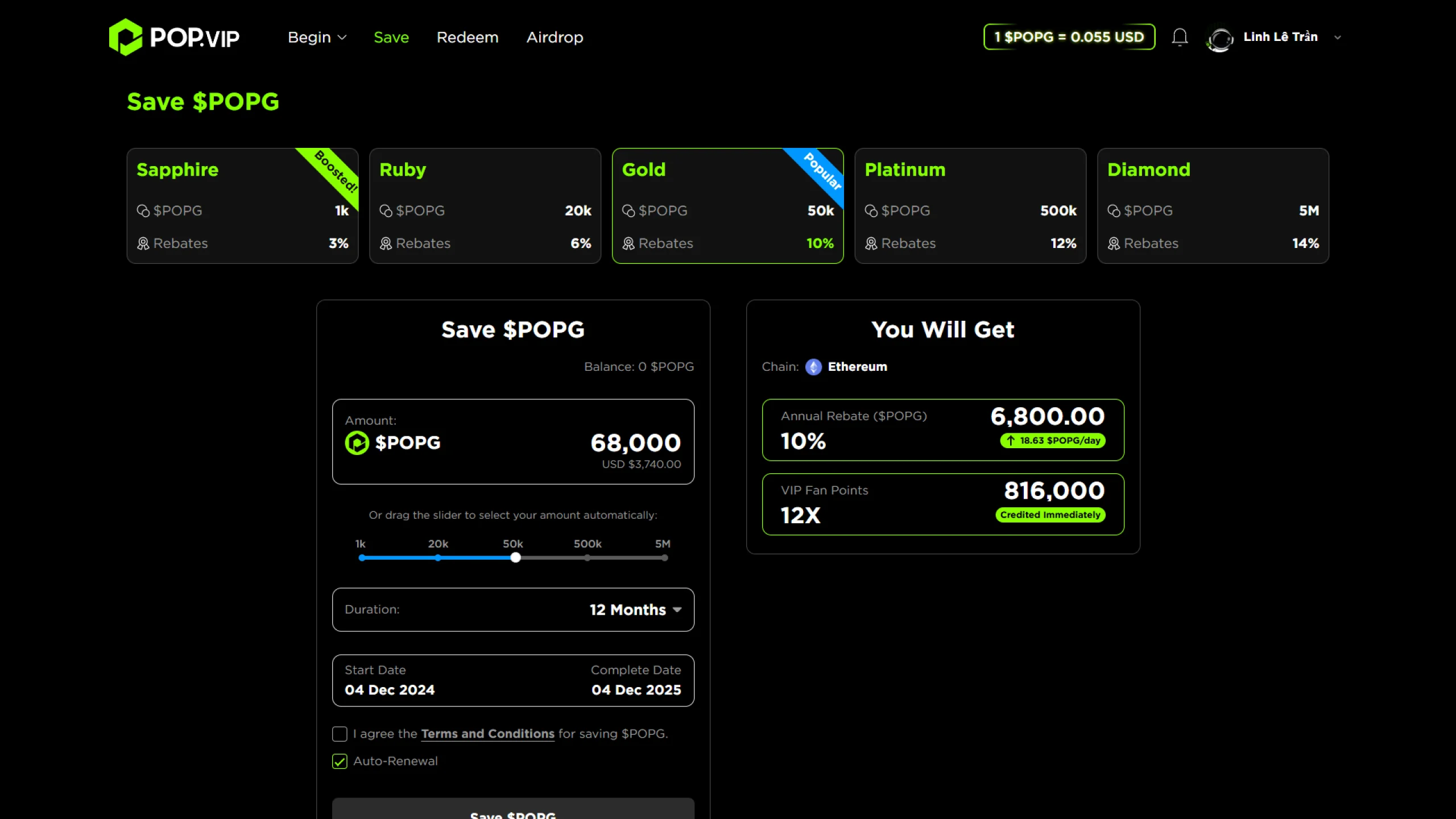The image size is (1456, 819).
Task: Click the user avatar icon
Action: click(x=1219, y=39)
